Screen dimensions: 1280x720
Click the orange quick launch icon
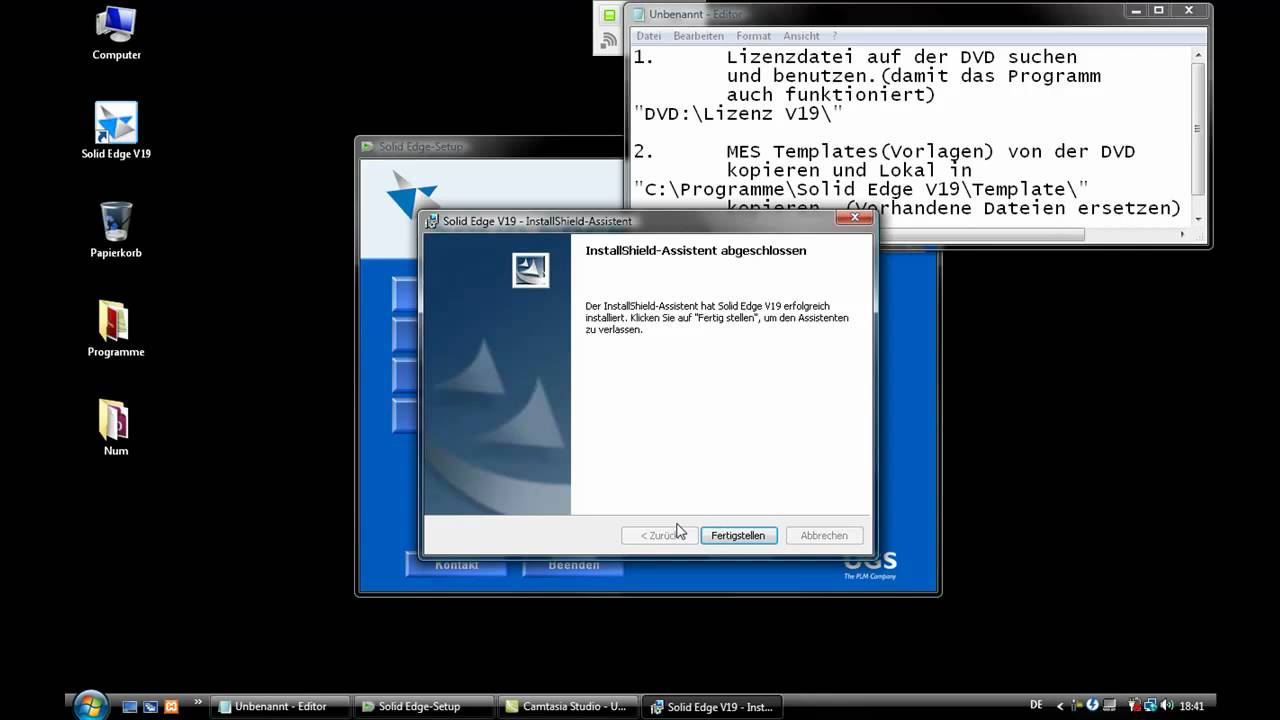[171, 707]
